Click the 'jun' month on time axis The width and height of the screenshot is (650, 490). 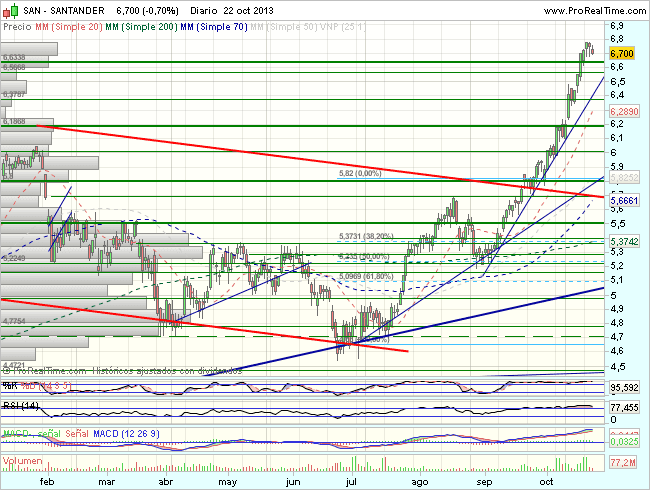293,482
